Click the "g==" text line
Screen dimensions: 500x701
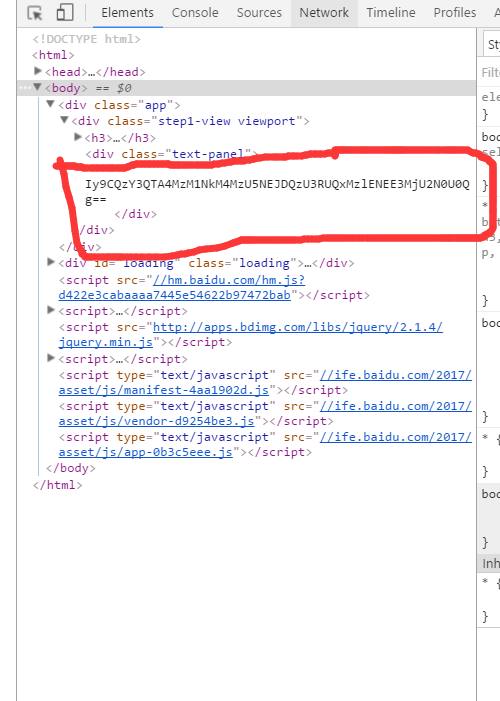tap(96, 200)
